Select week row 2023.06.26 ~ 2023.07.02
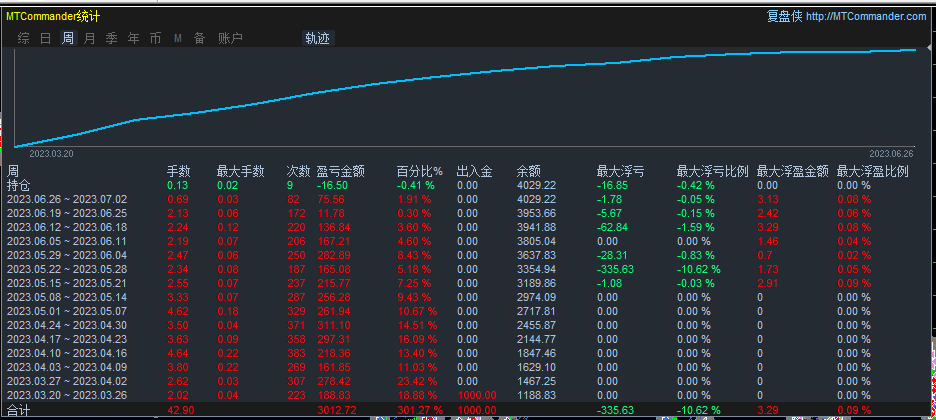Viewport: 936px width, 420px height. [x=467, y=199]
